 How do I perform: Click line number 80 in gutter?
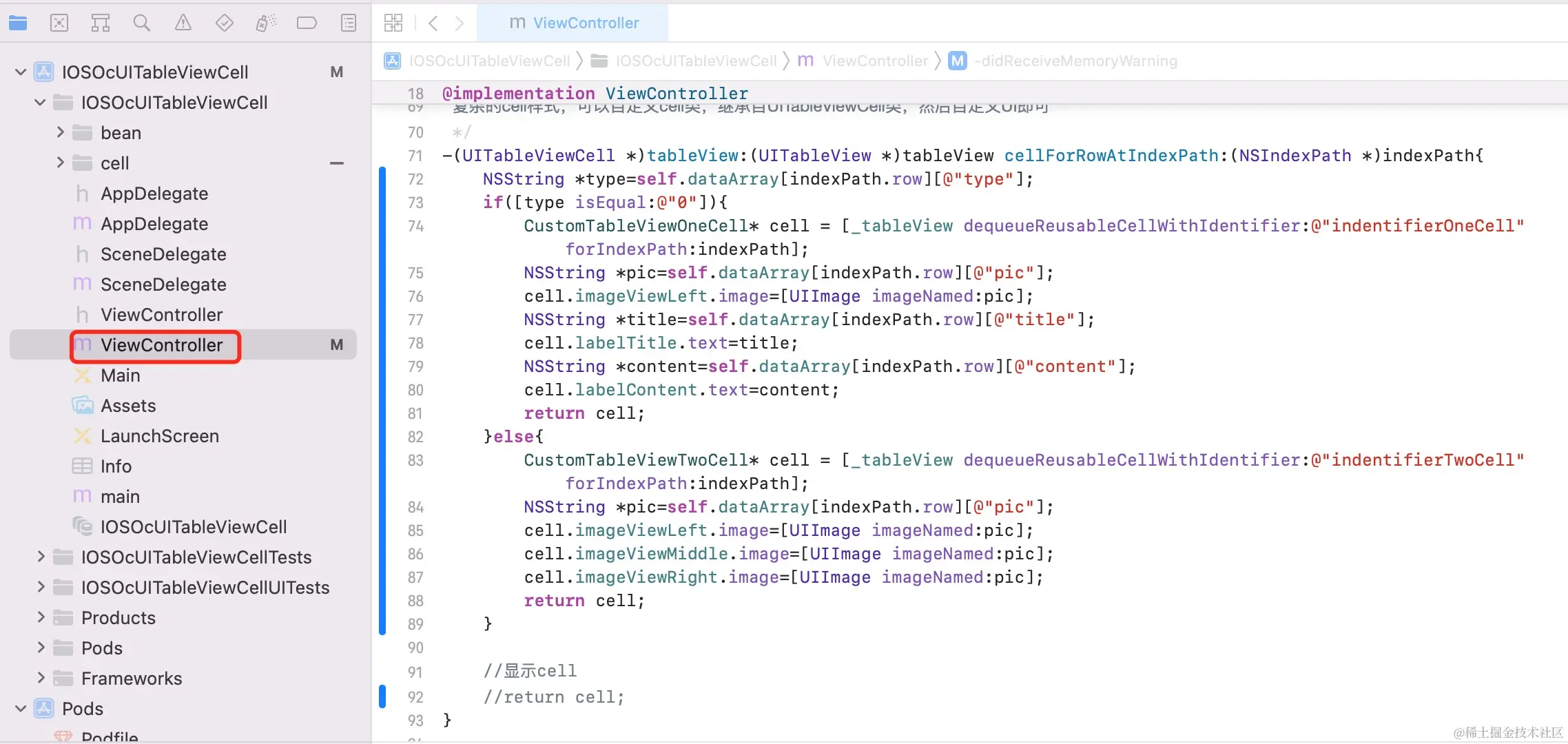[415, 390]
